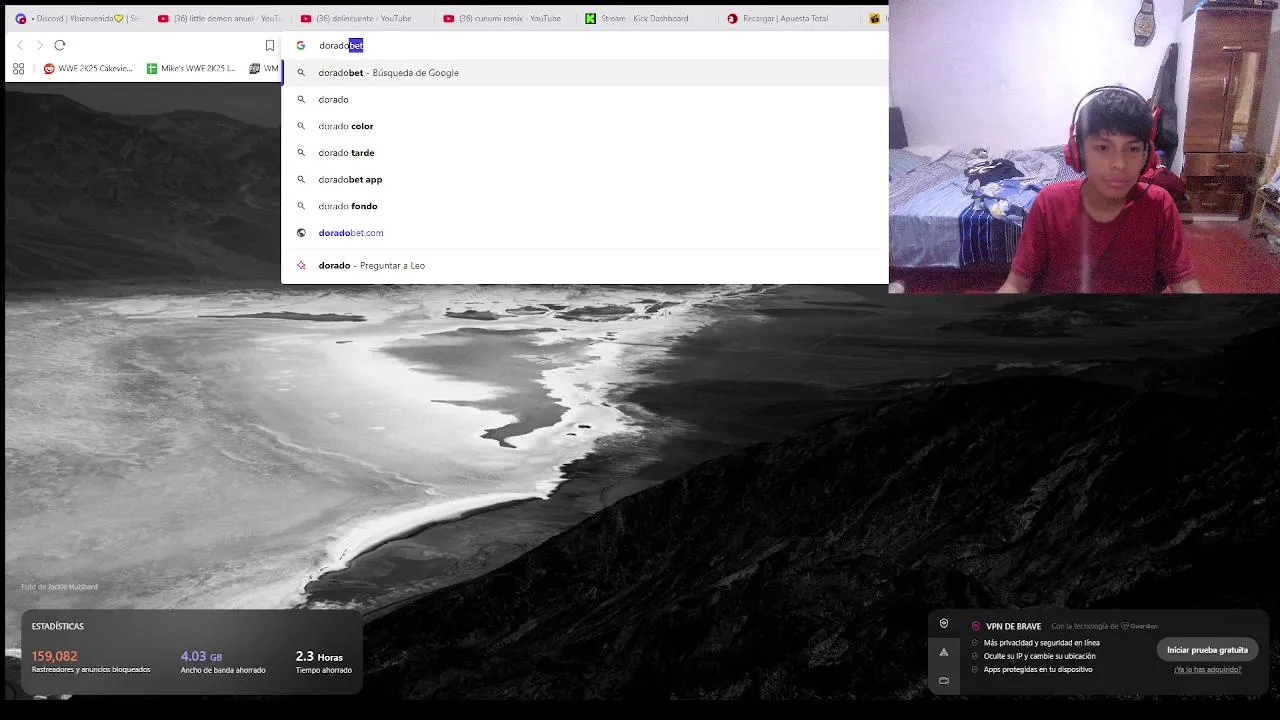Click the VPN DE BRAVE title
The height and width of the screenshot is (720, 1280).
[x=1013, y=626]
